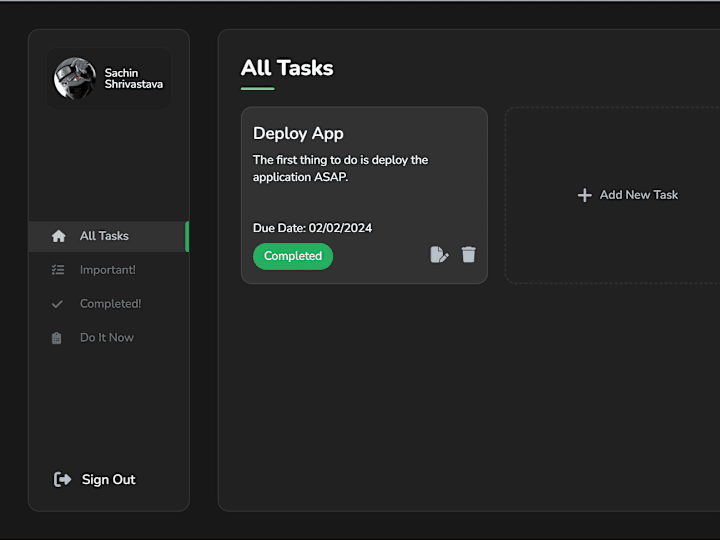Screen dimensions: 720x540
Task: Click the sign out arrow icon
Action: [62, 479]
